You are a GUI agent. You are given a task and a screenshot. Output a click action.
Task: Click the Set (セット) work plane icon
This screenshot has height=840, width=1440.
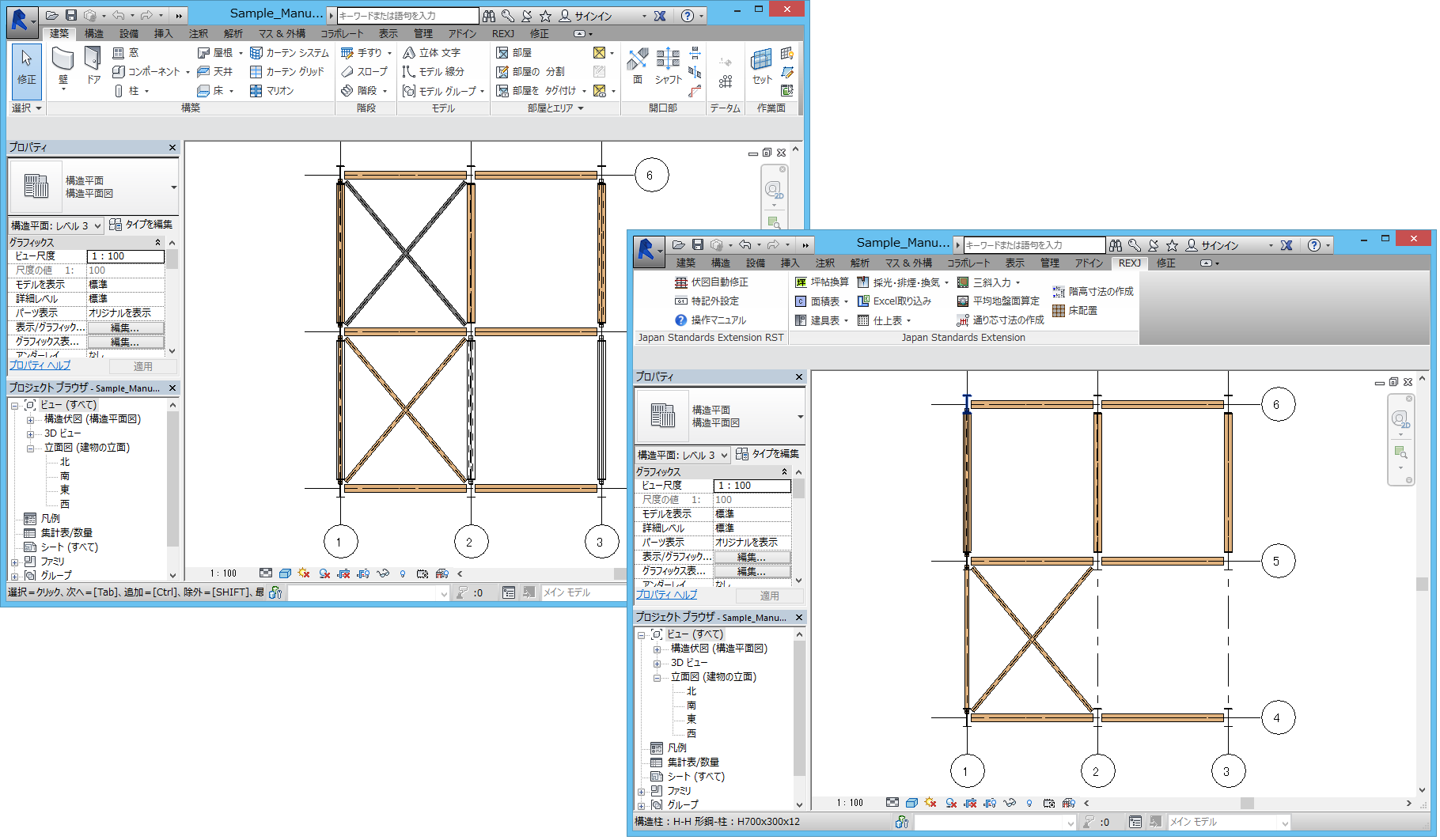[761, 62]
